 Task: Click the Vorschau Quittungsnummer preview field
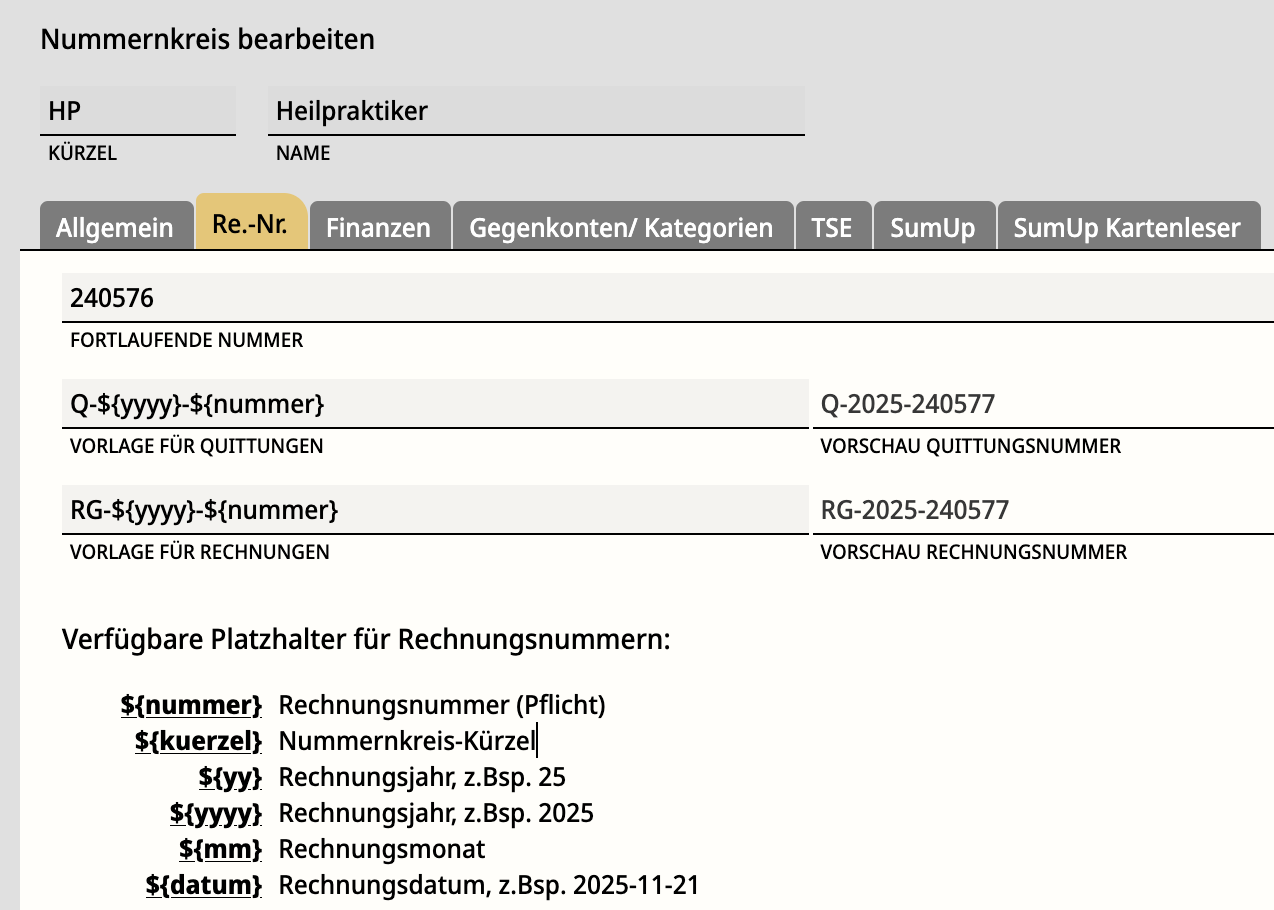pyautogui.click(x=1040, y=404)
